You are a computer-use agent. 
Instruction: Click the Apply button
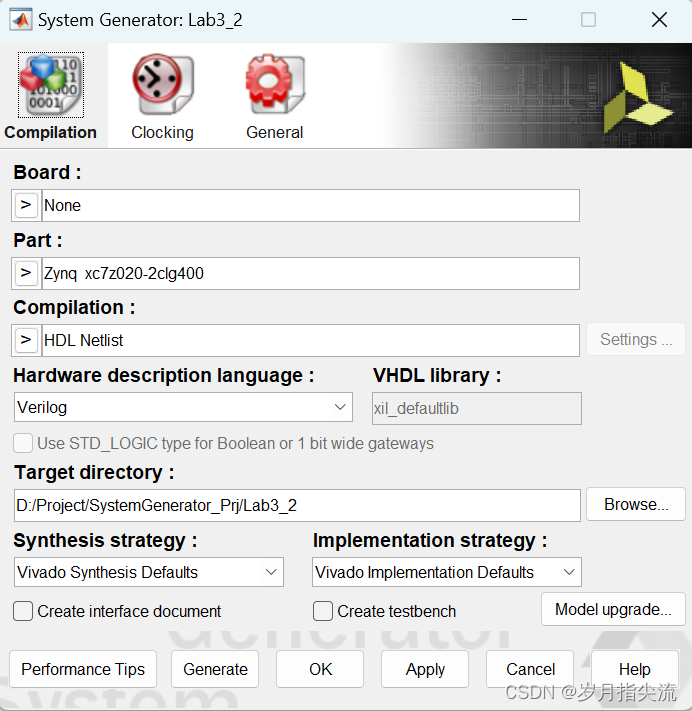(x=425, y=669)
